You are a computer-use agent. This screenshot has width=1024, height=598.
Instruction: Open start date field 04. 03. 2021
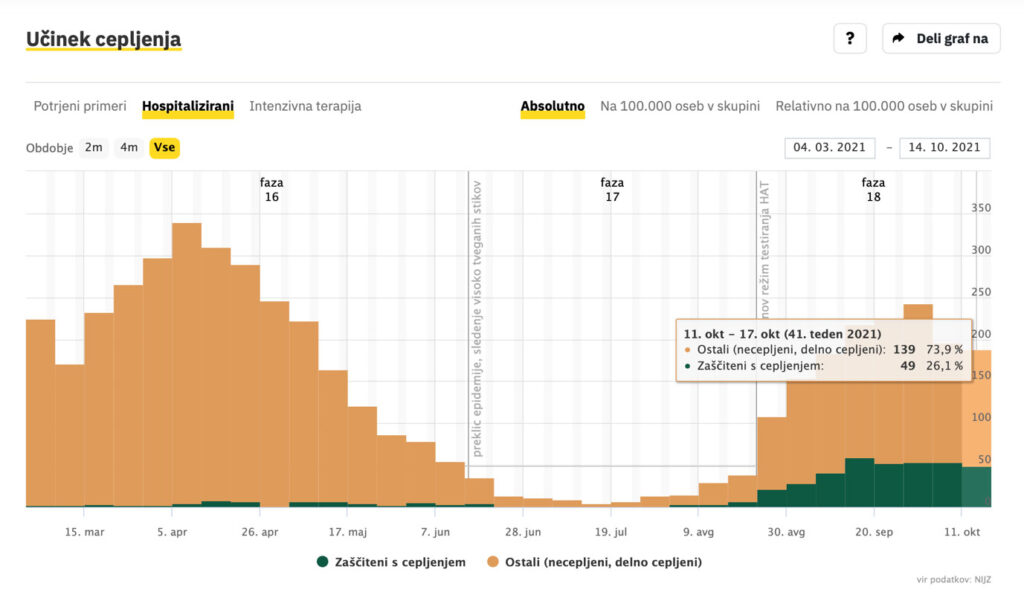click(x=830, y=148)
